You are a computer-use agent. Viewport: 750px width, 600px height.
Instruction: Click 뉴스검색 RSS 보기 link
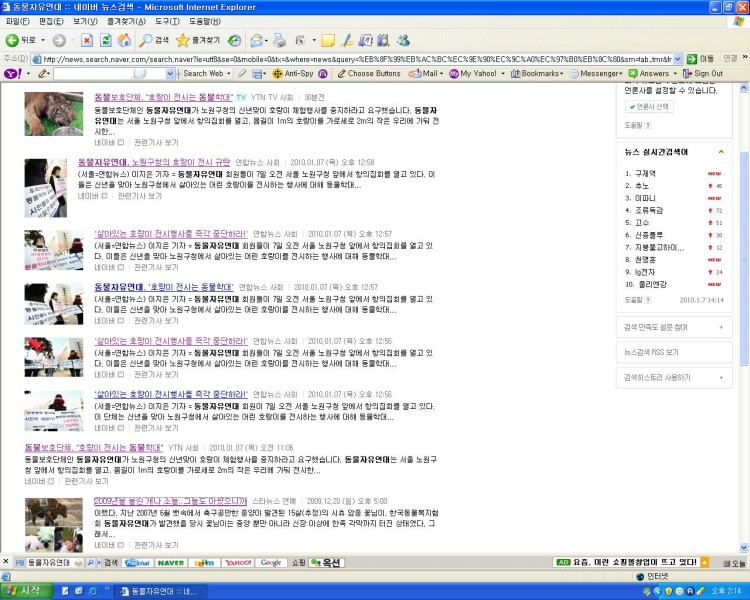coord(651,352)
